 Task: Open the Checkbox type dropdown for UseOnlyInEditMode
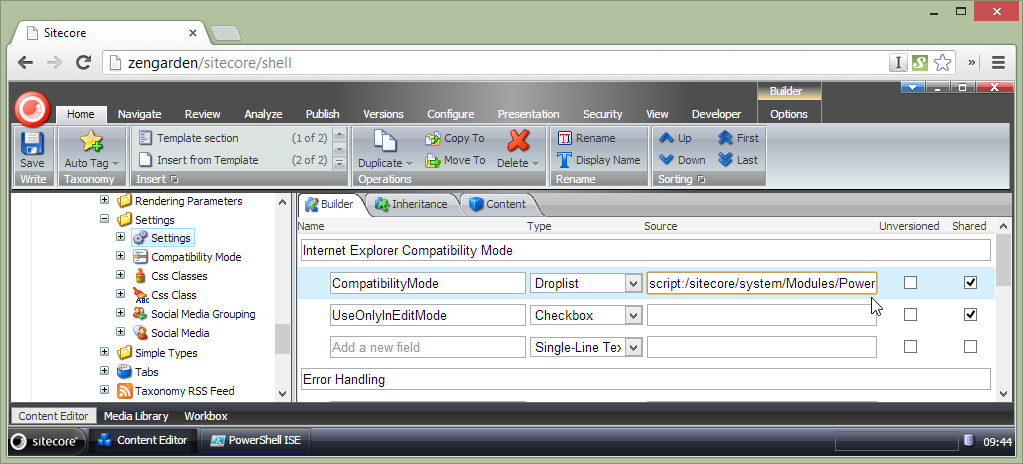pos(632,315)
